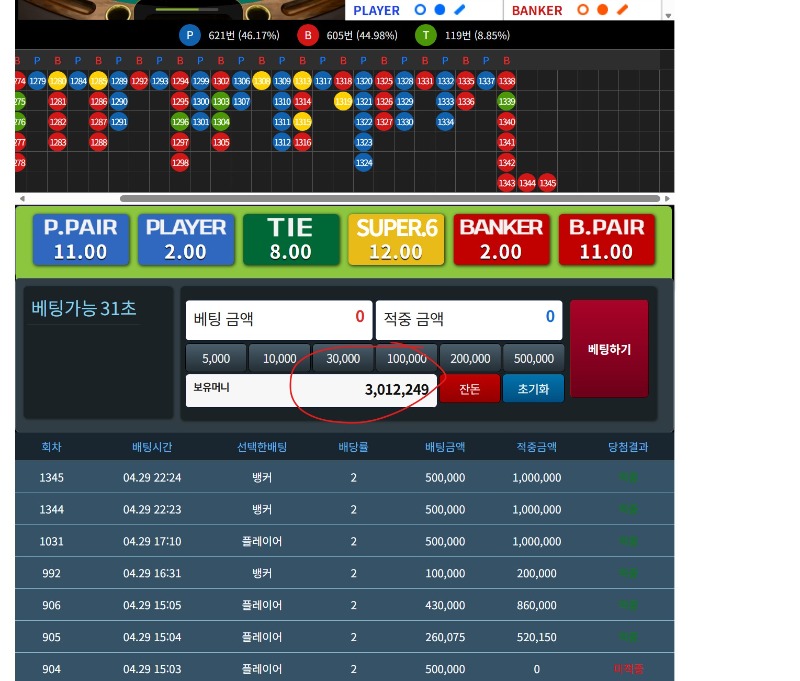Screen dimensions: 800x681
Task: Click the red B banker statistics icon
Action: tap(308, 36)
